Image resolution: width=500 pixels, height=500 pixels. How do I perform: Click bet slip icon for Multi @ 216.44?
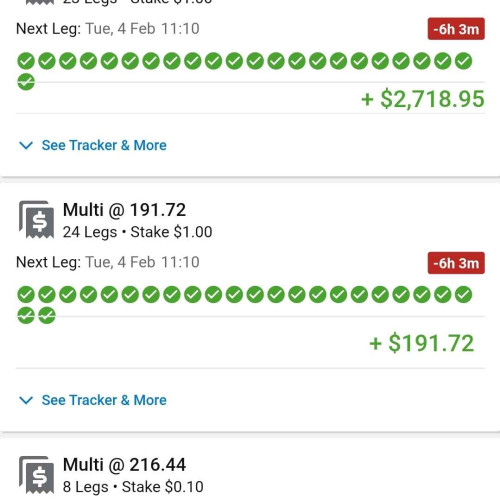[36, 474]
